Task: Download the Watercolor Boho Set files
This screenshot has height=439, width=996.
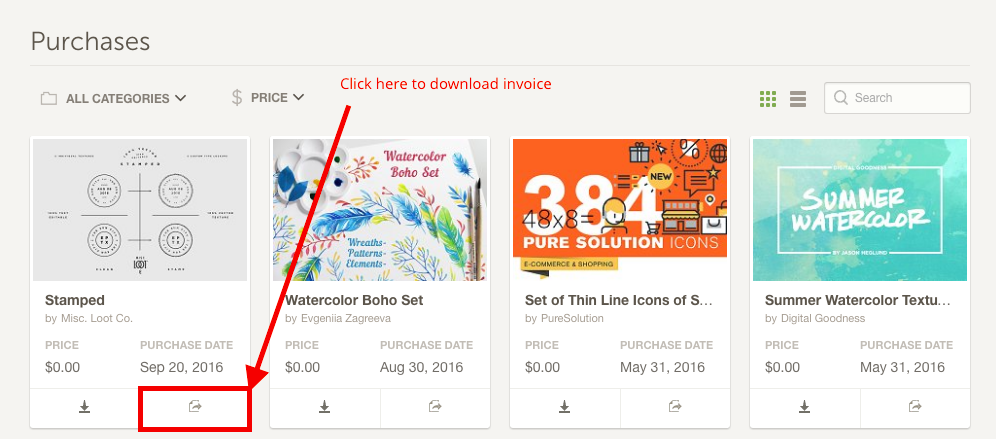Action: click(x=325, y=407)
